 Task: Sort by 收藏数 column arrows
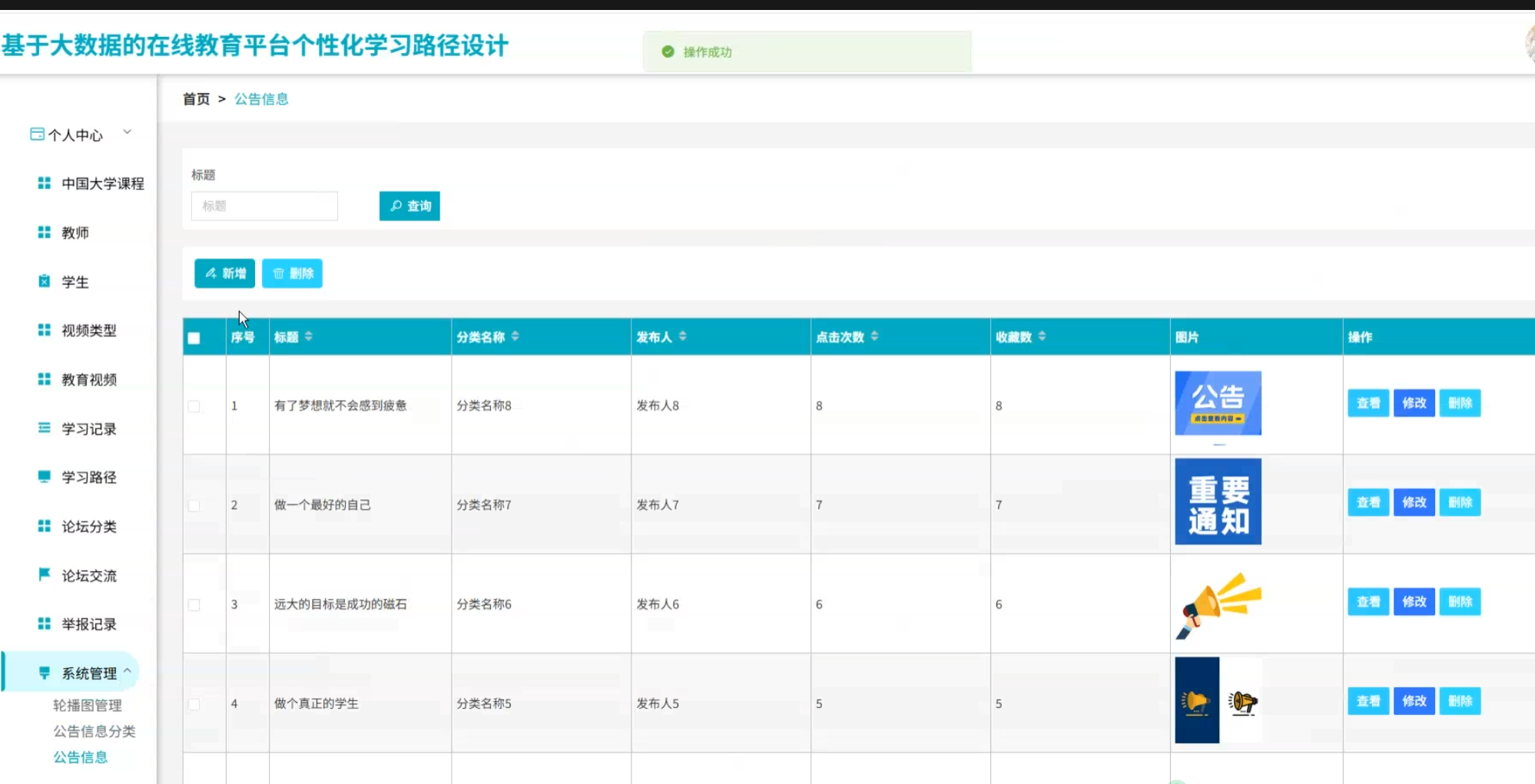coord(1043,336)
